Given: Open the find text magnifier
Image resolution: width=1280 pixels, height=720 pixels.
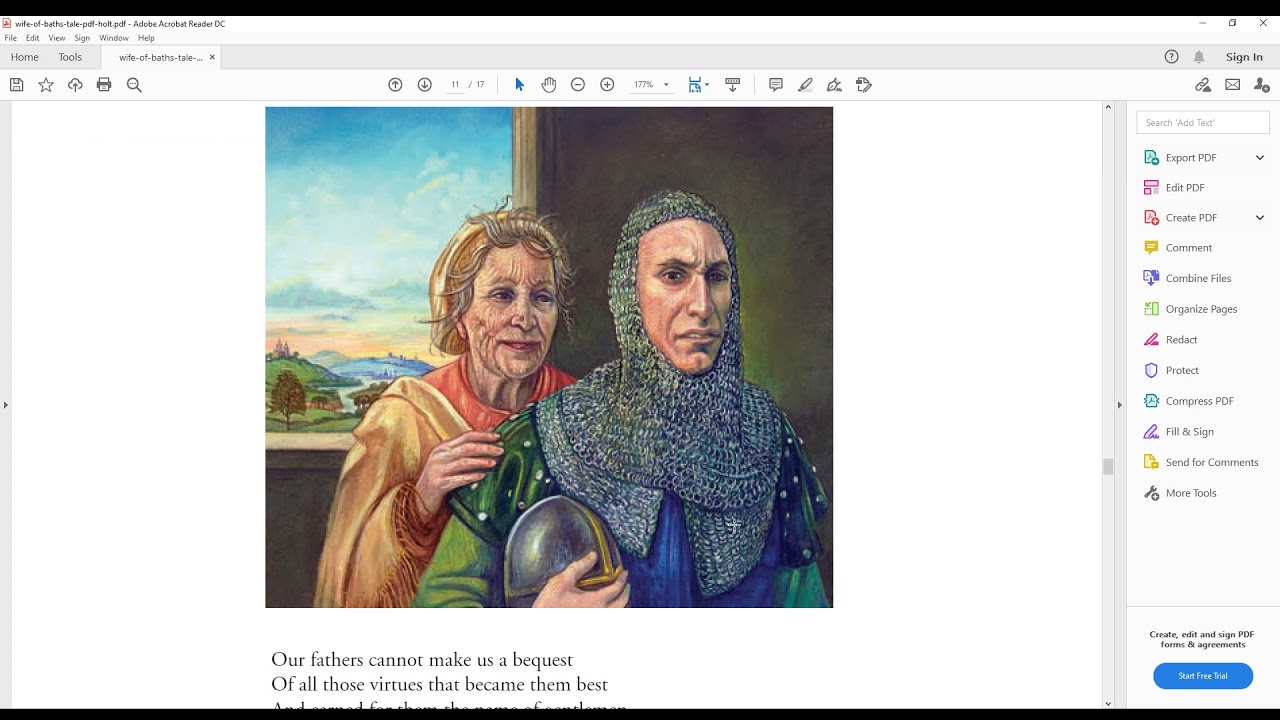Looking at the screenshot, I should click(134, 85).
